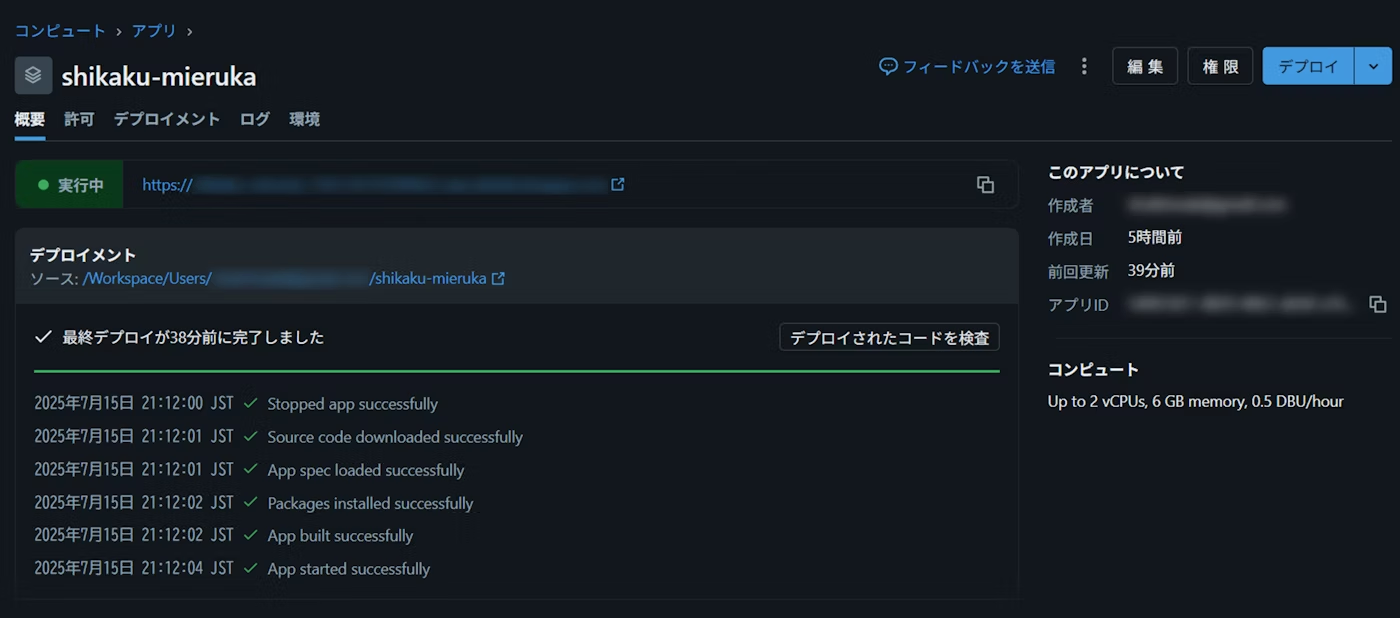The height and width of the screenshot is (618, 1400).
Task: Open the ログ tab
Action: (x=255, y=119)
